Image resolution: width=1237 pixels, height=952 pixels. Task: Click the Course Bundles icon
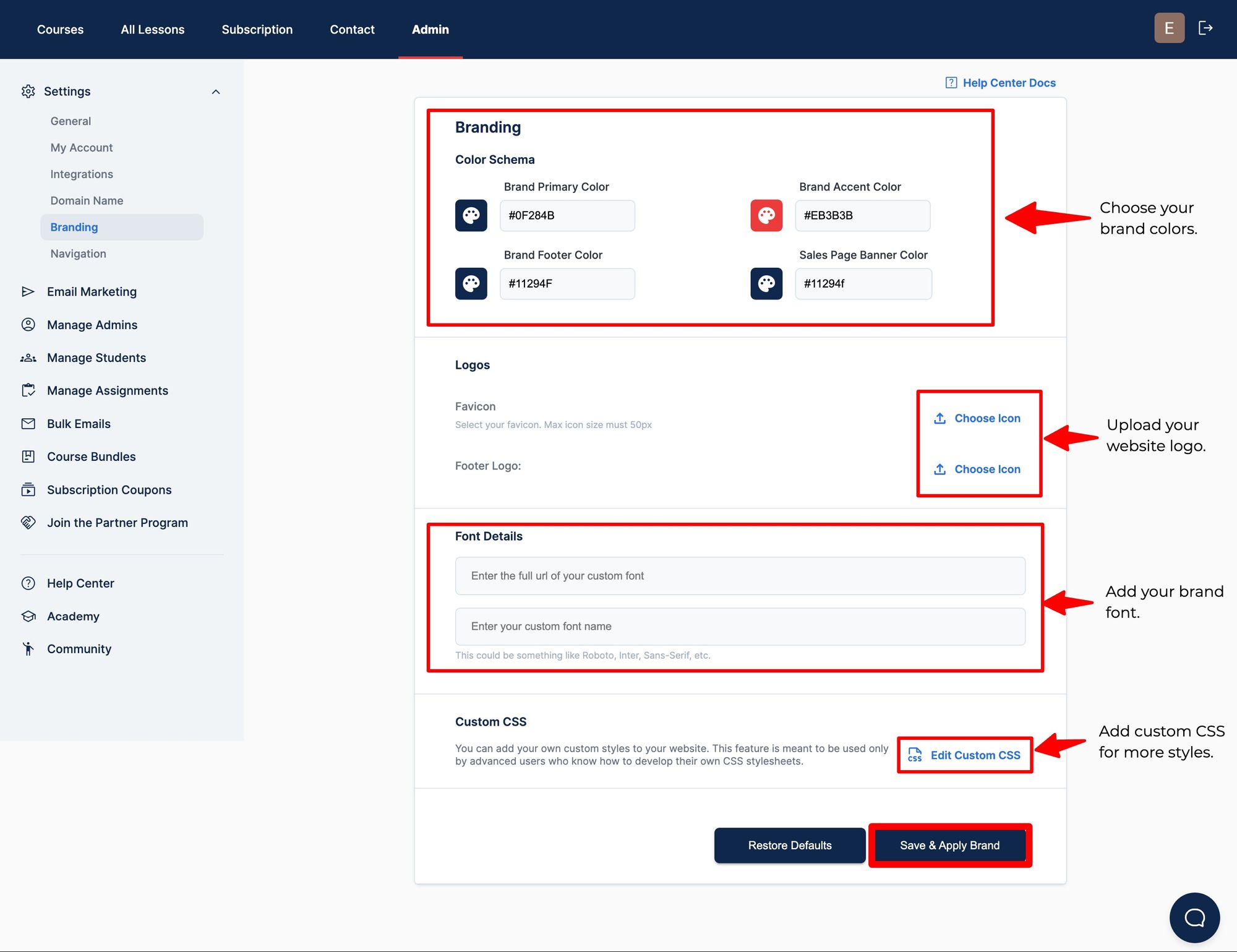point(28,457)
